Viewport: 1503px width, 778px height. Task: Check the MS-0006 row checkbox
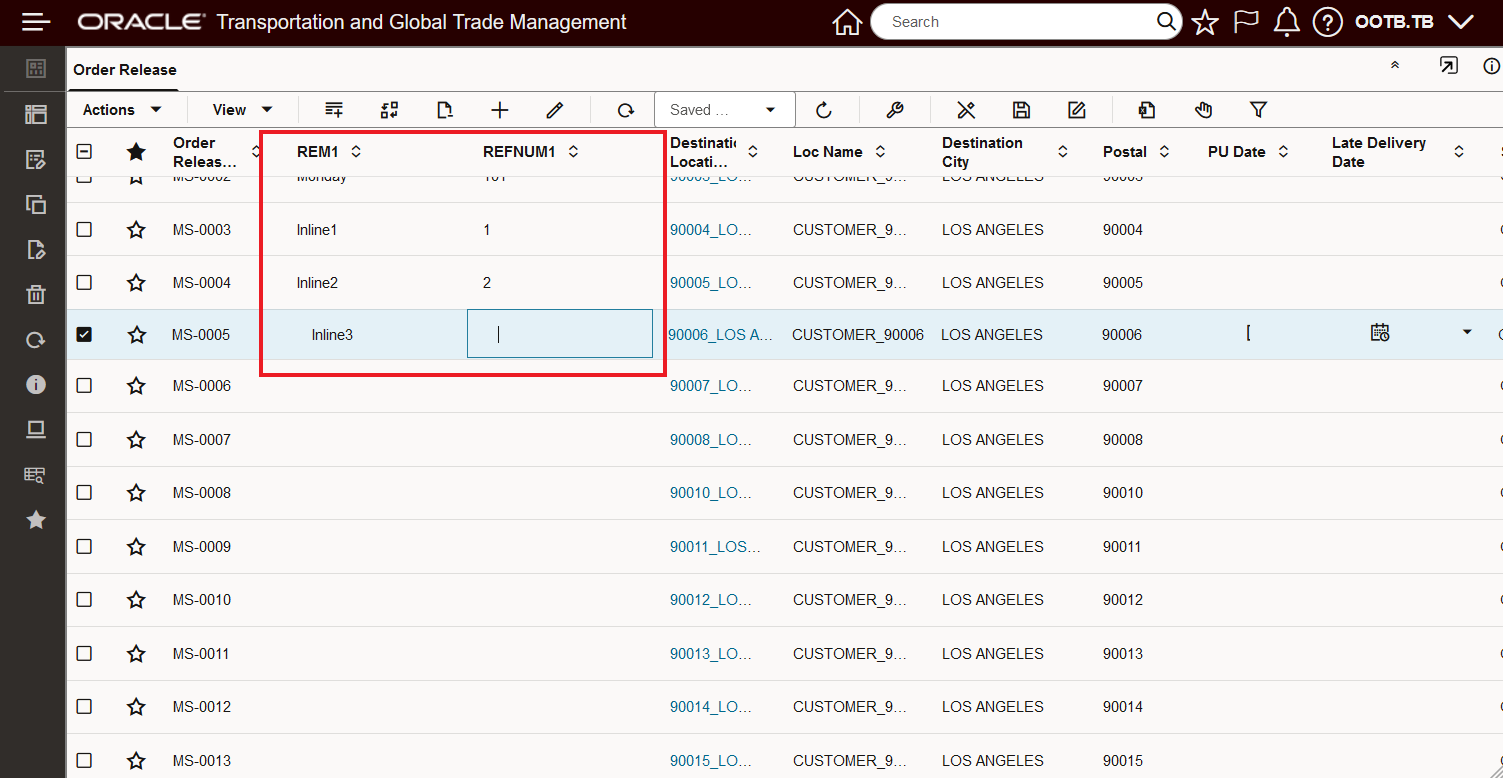pos(84,385)
